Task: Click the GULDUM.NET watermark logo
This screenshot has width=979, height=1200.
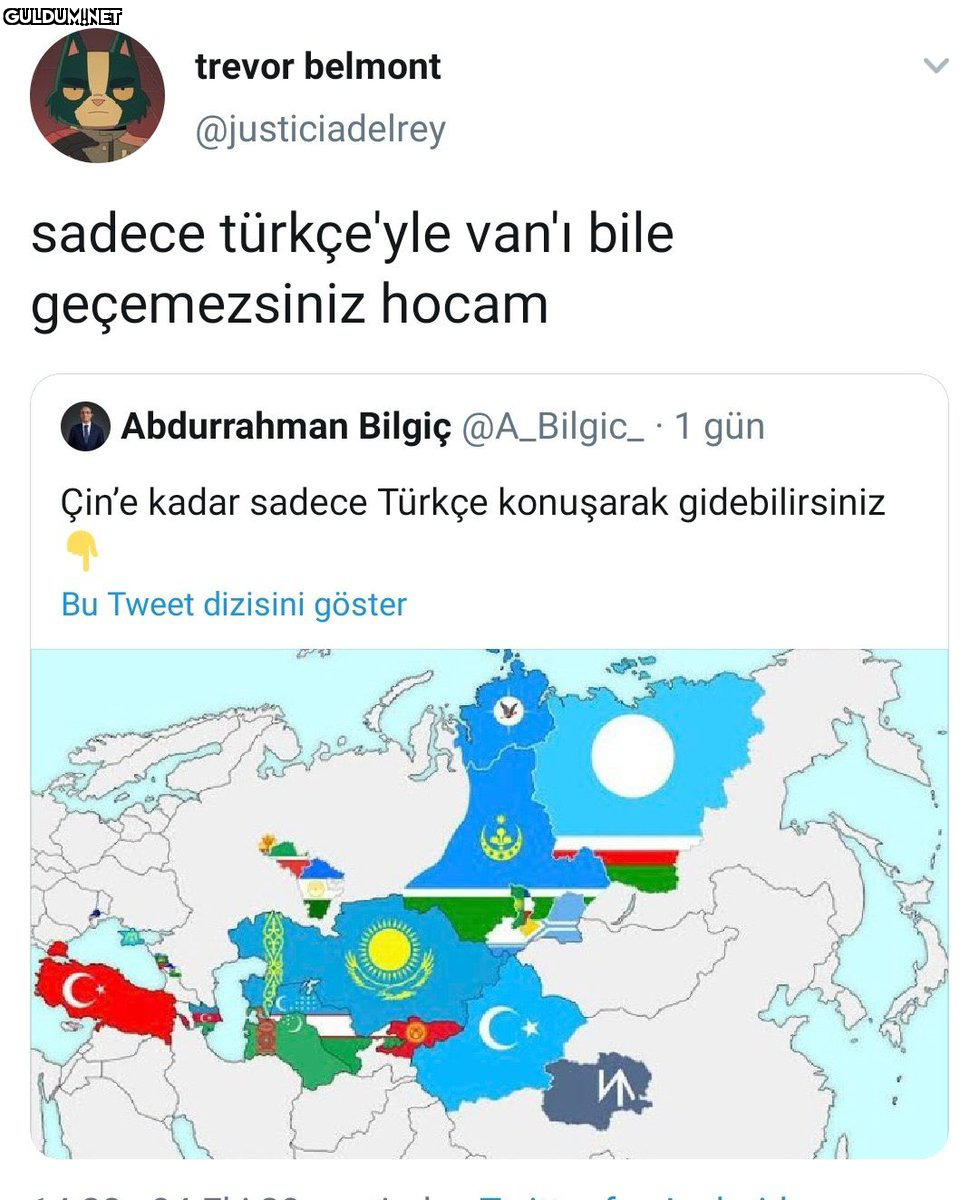Action: [62, 15]
